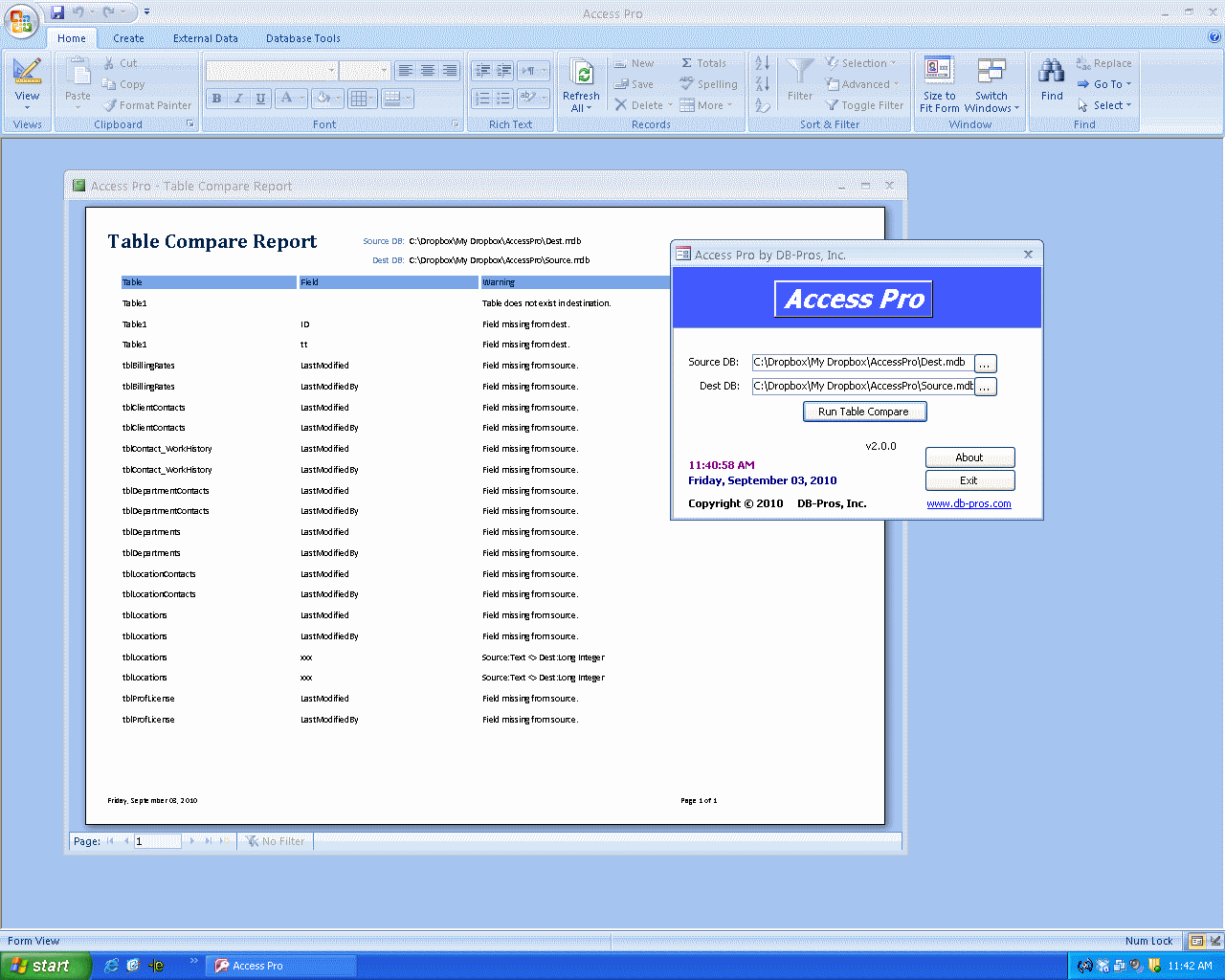Switch to the Home ribbon tab

72,38
